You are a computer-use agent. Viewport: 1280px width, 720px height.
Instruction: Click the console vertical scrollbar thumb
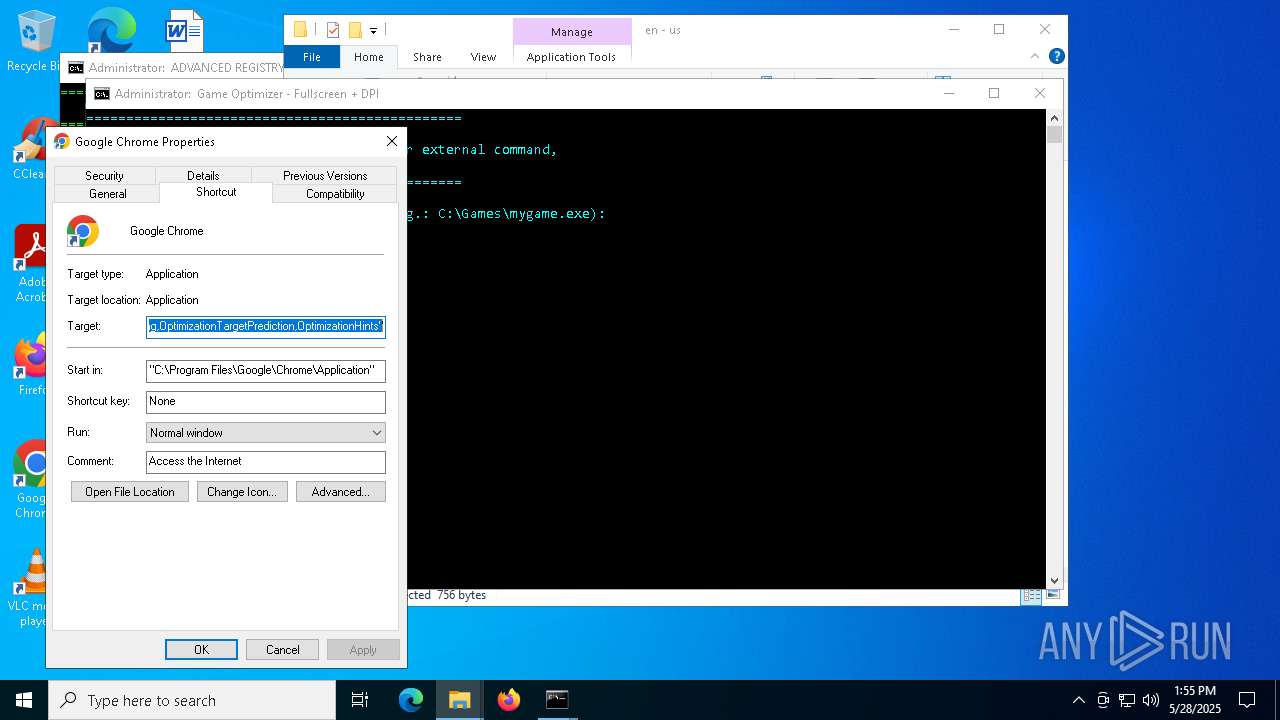[x=1054, y=135]
